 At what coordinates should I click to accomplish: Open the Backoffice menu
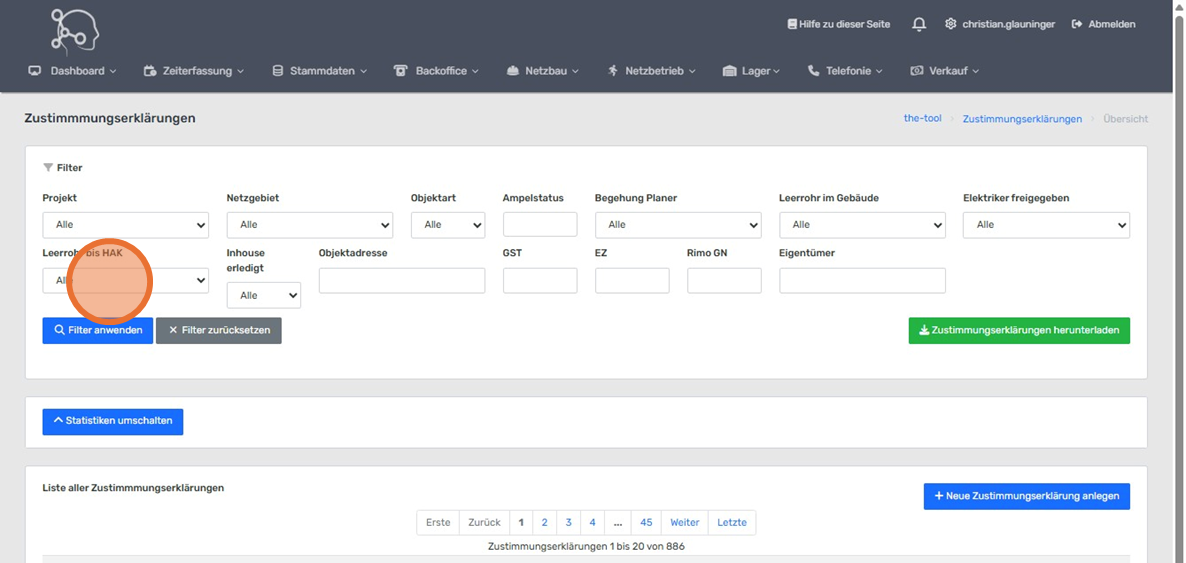[x=437, y=71]
